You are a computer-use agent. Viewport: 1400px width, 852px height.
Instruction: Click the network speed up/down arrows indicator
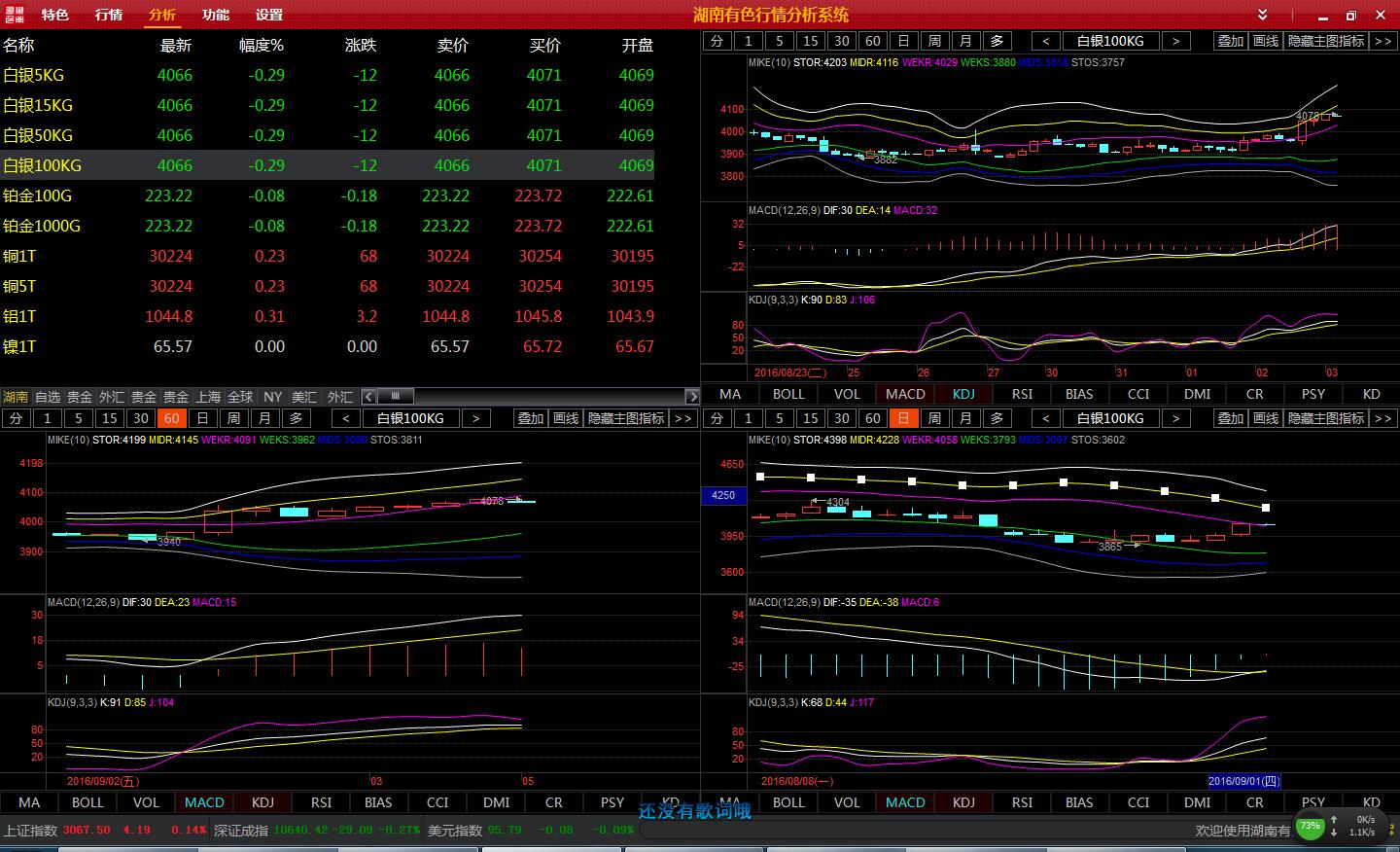coord(1335,827)
